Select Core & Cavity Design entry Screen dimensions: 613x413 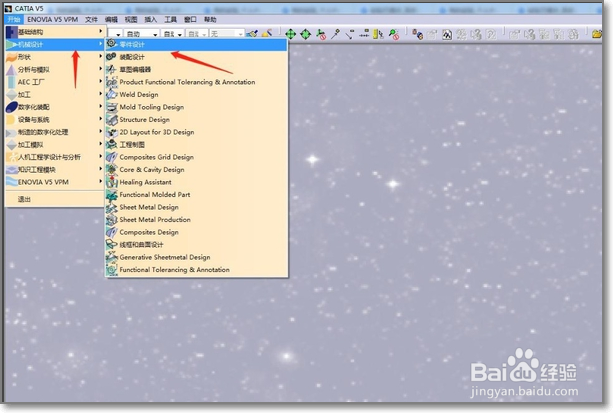coord(197,170)
